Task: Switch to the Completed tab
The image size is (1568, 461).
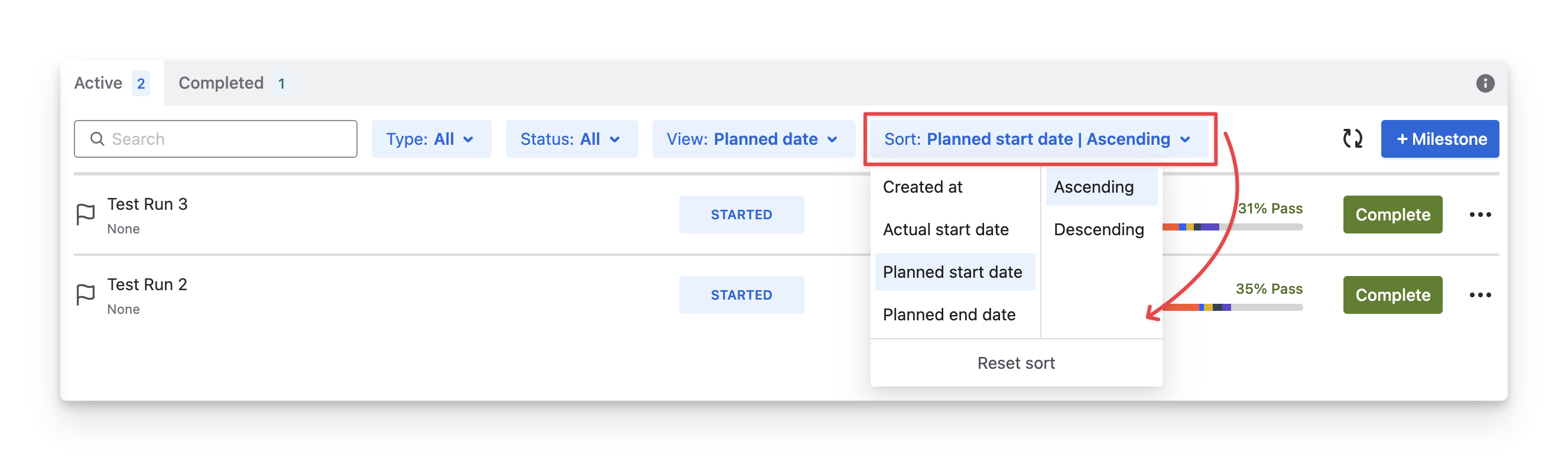Action: 232,83
